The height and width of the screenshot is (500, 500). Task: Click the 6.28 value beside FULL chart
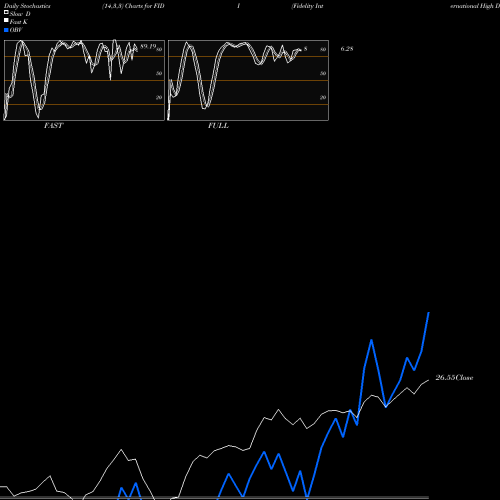347,49
